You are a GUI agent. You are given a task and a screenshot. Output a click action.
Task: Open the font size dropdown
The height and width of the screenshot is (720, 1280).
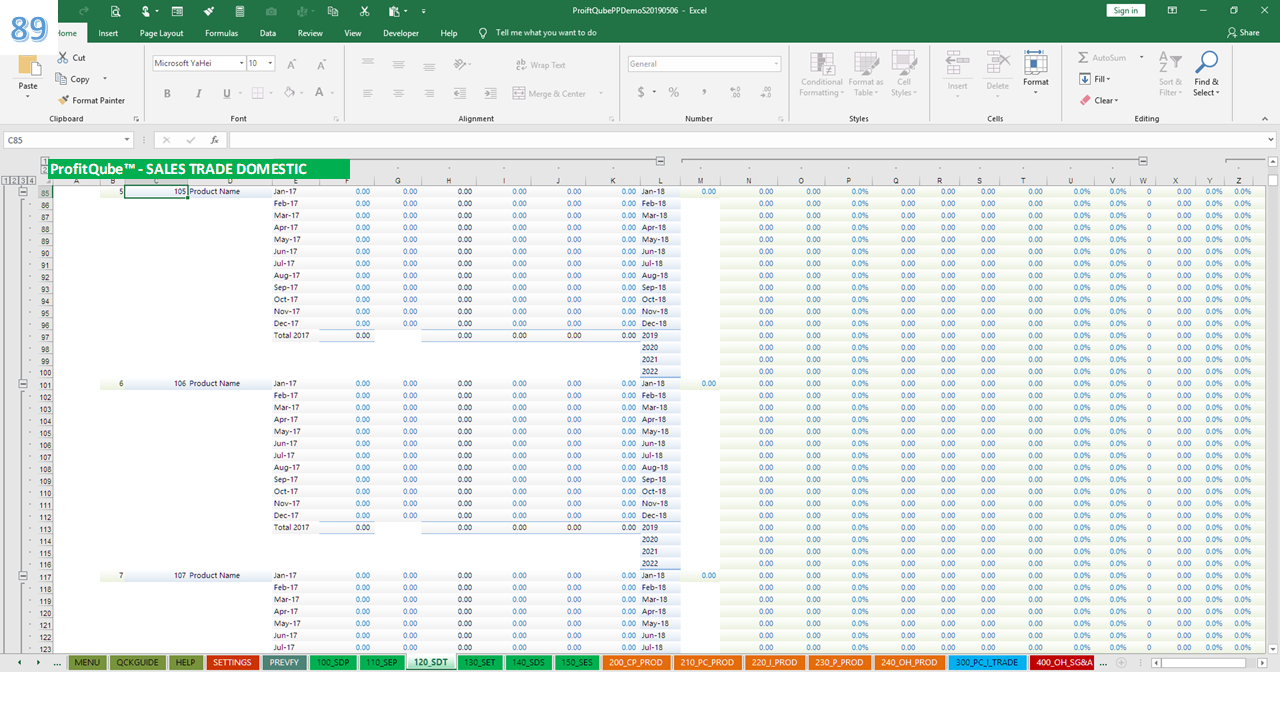[271, 63]
